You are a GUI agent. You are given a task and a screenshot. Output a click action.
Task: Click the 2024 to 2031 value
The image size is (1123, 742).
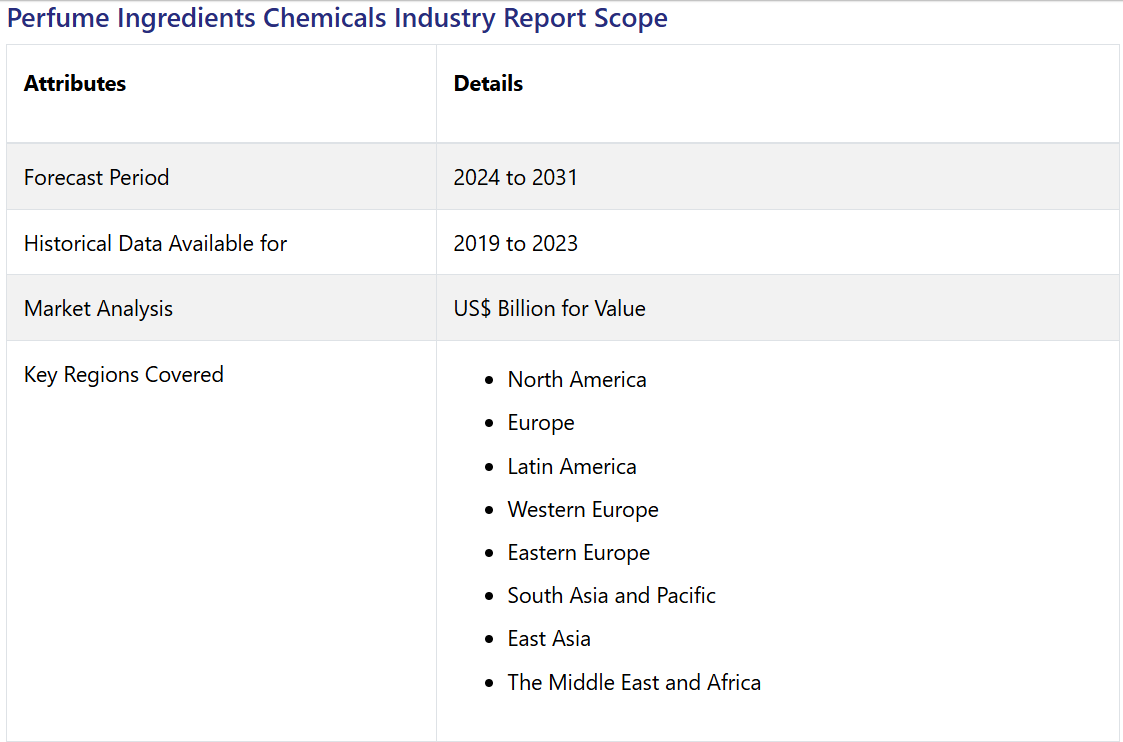click(515, 177)
